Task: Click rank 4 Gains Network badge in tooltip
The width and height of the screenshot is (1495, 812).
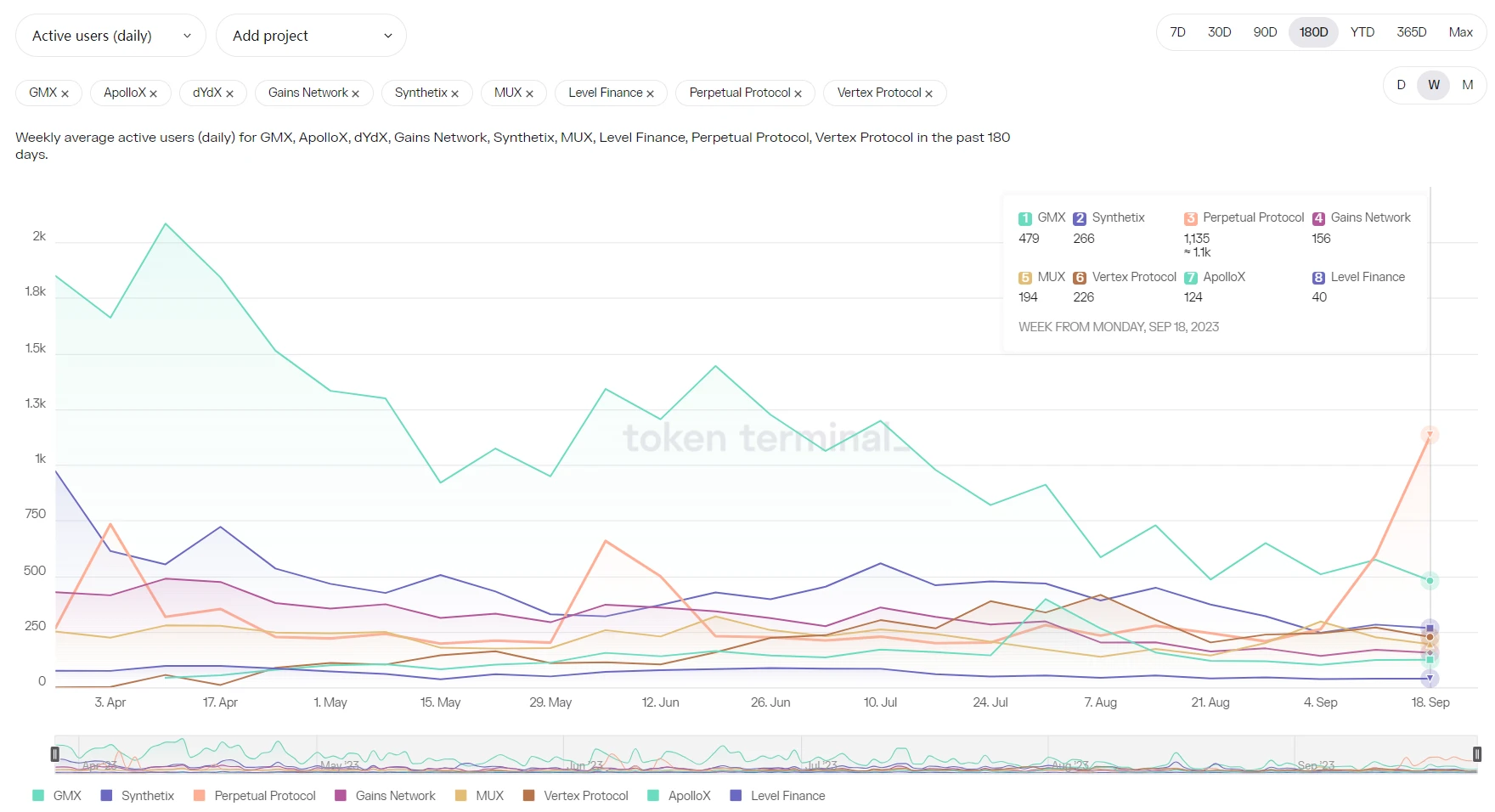Action: (1318, 218)
